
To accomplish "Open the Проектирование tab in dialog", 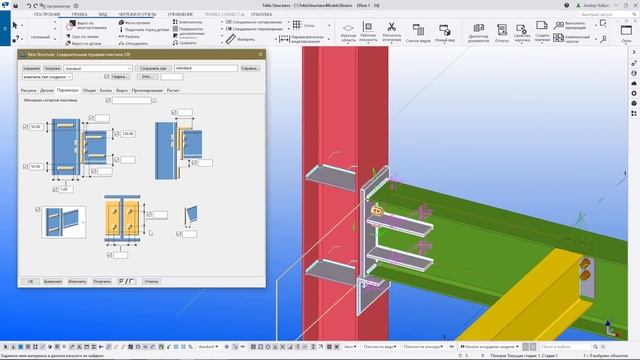I will point(147,90).
